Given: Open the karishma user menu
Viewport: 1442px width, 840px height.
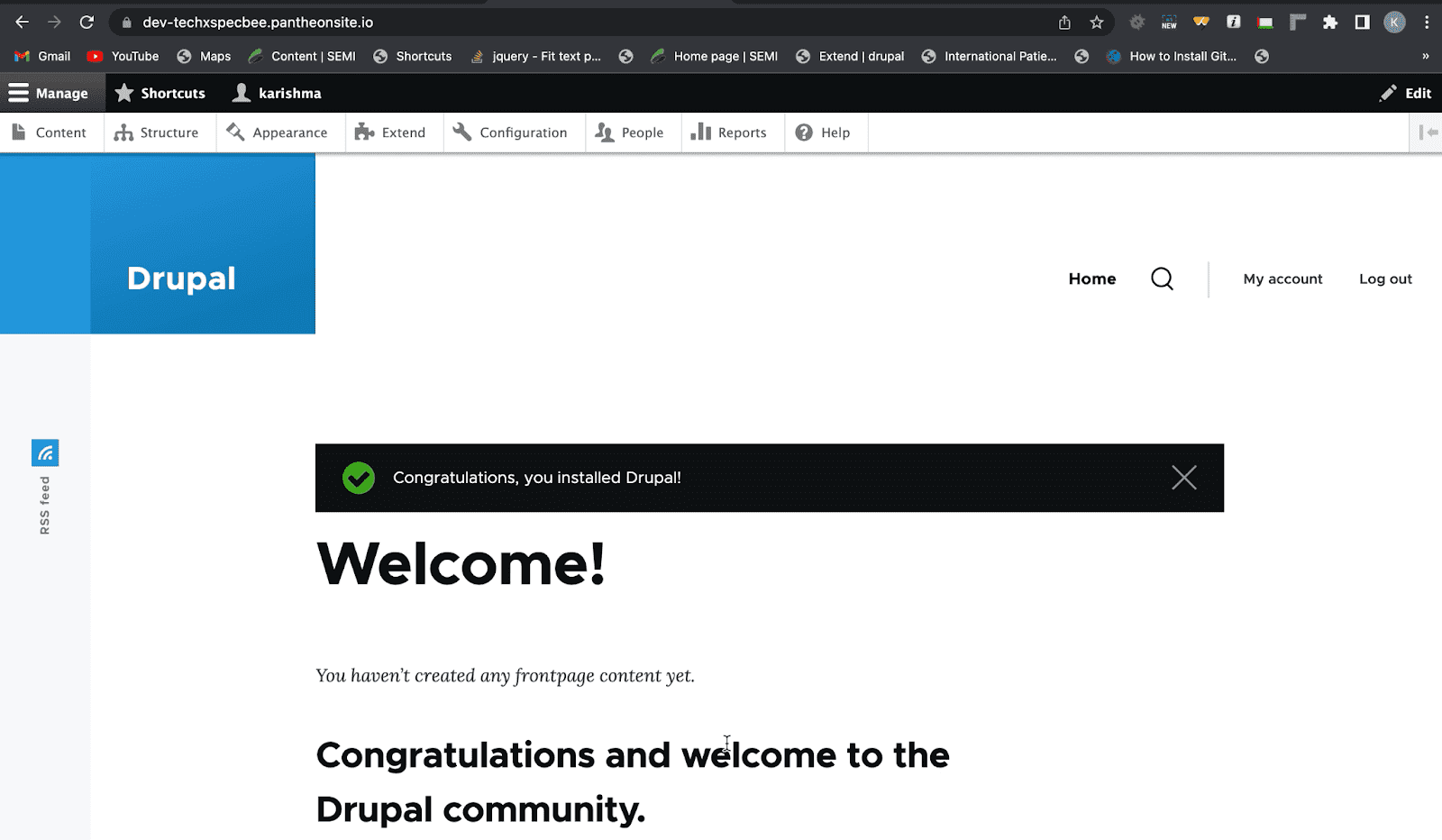Looking at the screenshot, I should coord(277,93).
